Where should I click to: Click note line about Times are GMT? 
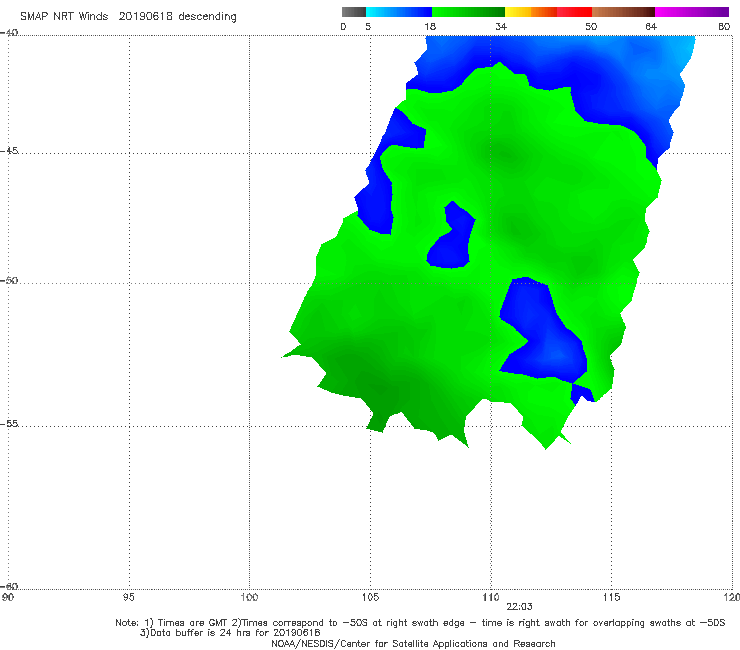coord(420,623)
